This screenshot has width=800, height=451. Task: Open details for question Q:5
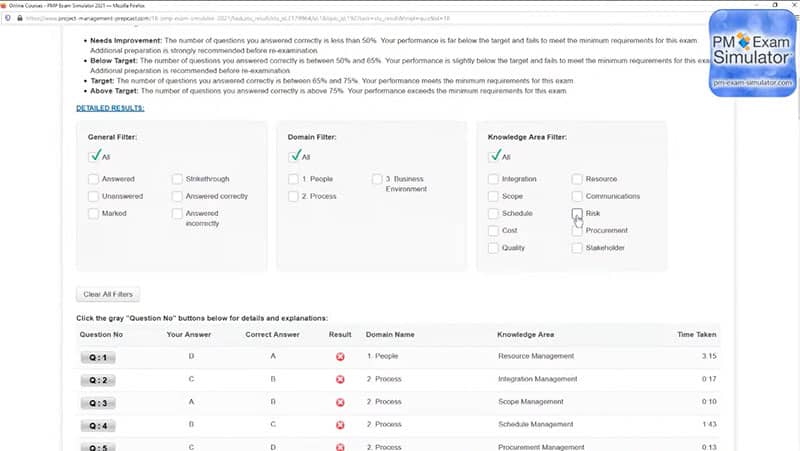[98, 447]
